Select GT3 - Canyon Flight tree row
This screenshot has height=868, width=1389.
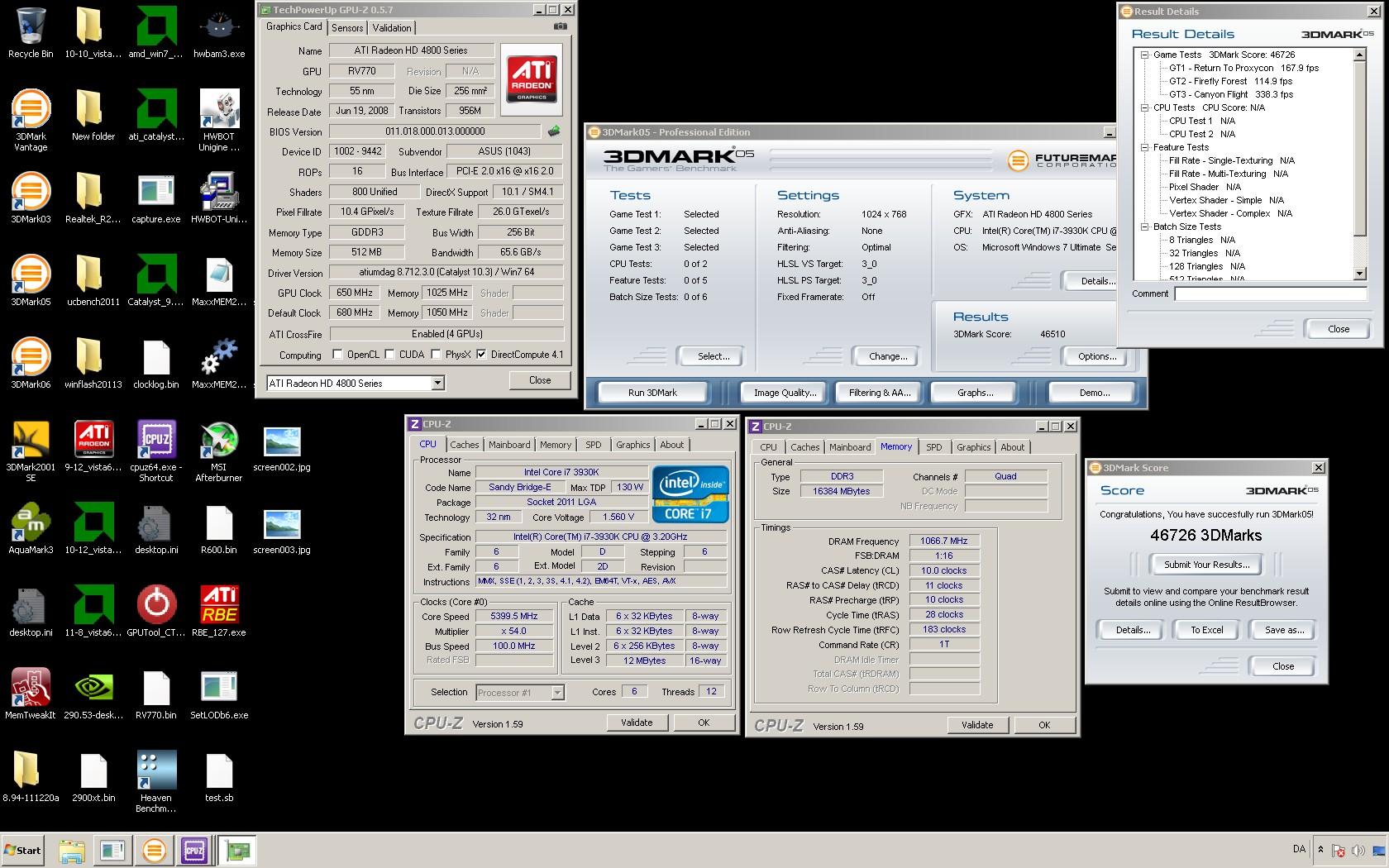pos(1230,94)
